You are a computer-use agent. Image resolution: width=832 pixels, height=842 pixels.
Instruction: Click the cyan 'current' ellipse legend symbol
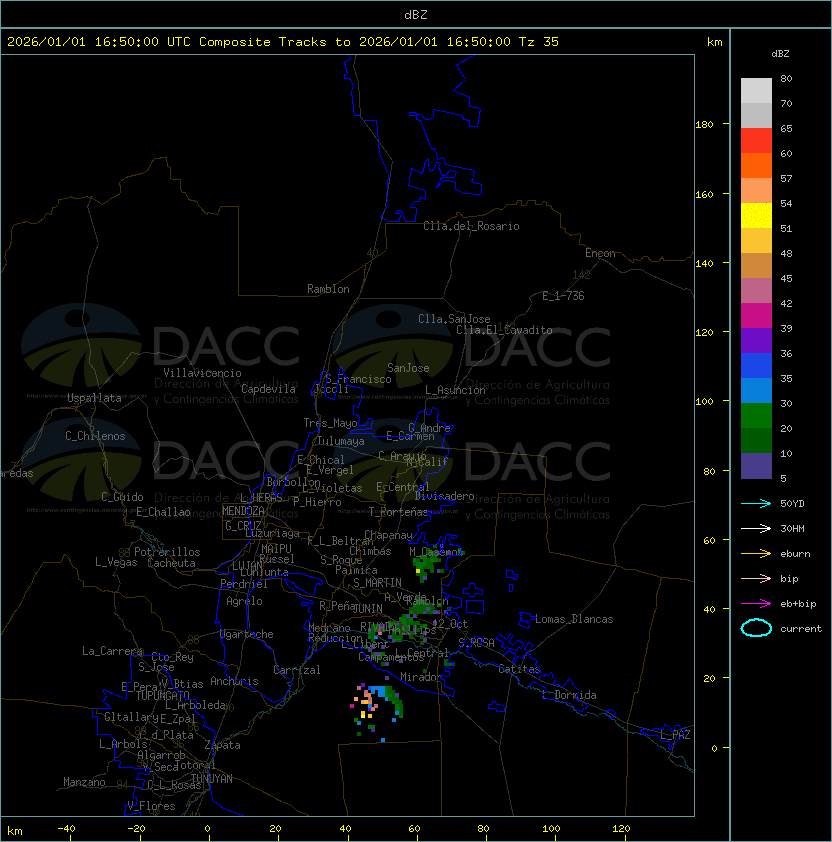[x=756, y=628]
